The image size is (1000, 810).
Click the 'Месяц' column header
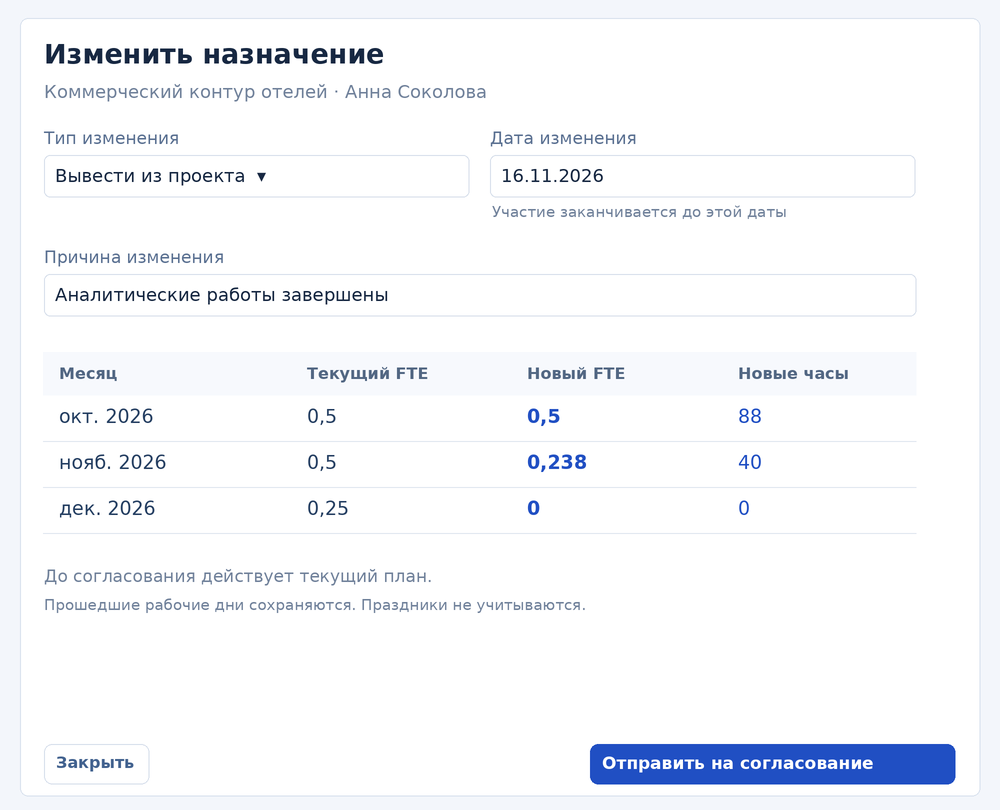tap(88, 374)
